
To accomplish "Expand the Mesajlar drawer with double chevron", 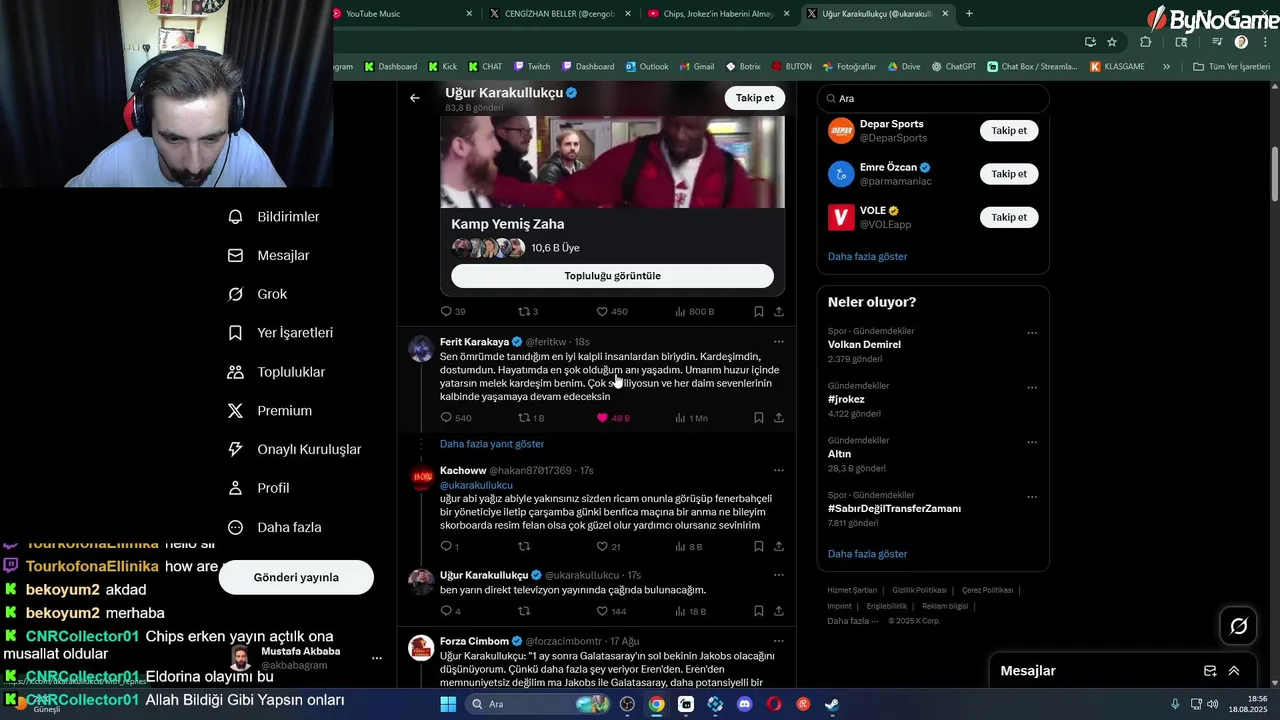I will tap(1234, 671).
